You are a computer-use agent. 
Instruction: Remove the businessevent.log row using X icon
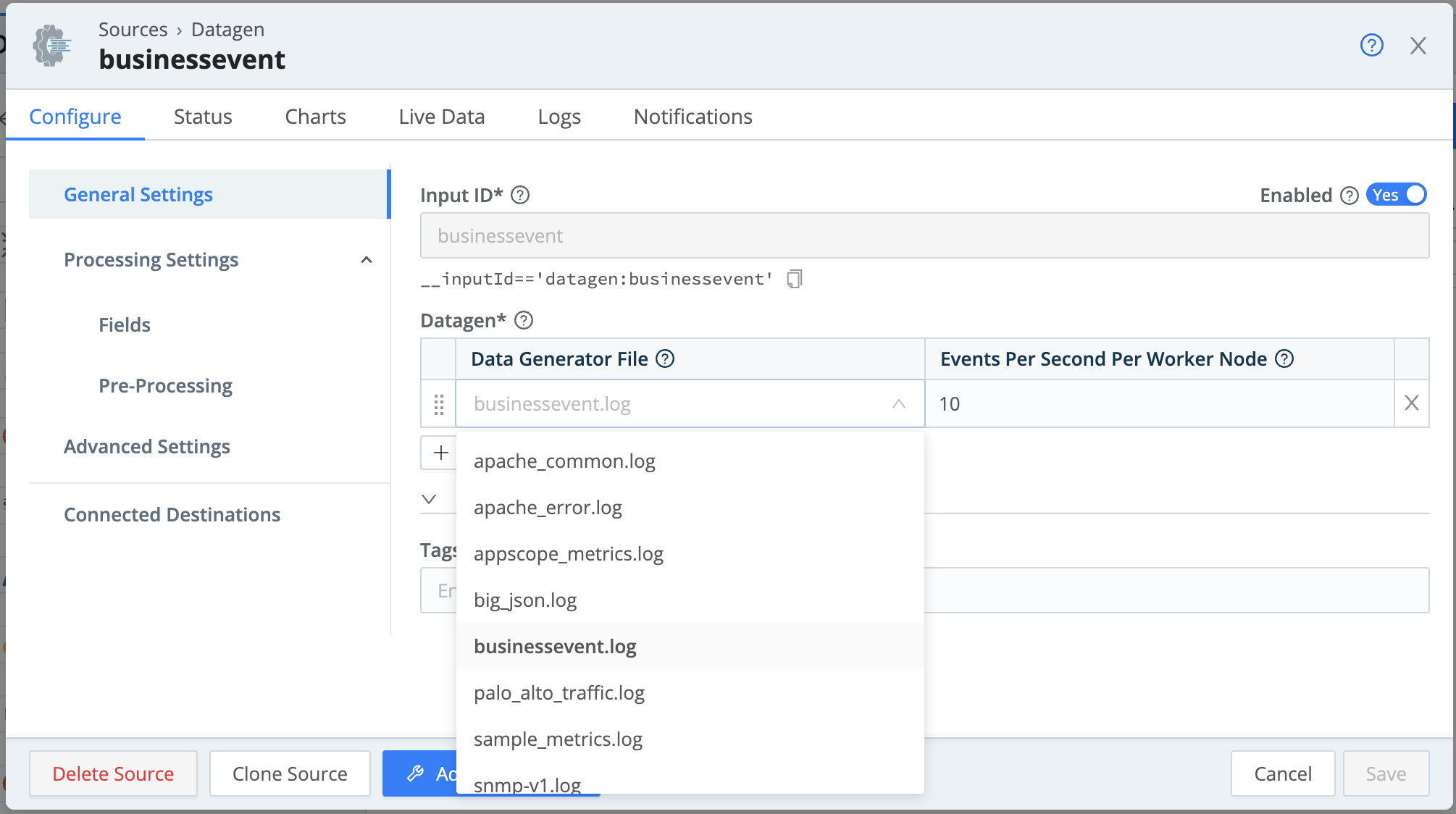click(1411, 403)
